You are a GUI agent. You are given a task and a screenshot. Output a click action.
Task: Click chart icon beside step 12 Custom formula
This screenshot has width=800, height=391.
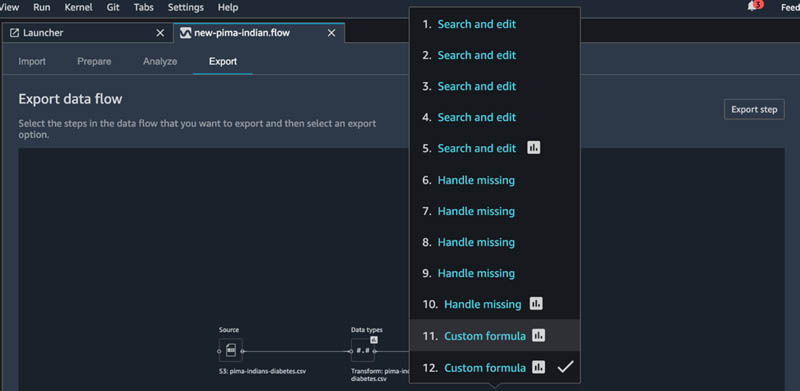pos(538,367)
